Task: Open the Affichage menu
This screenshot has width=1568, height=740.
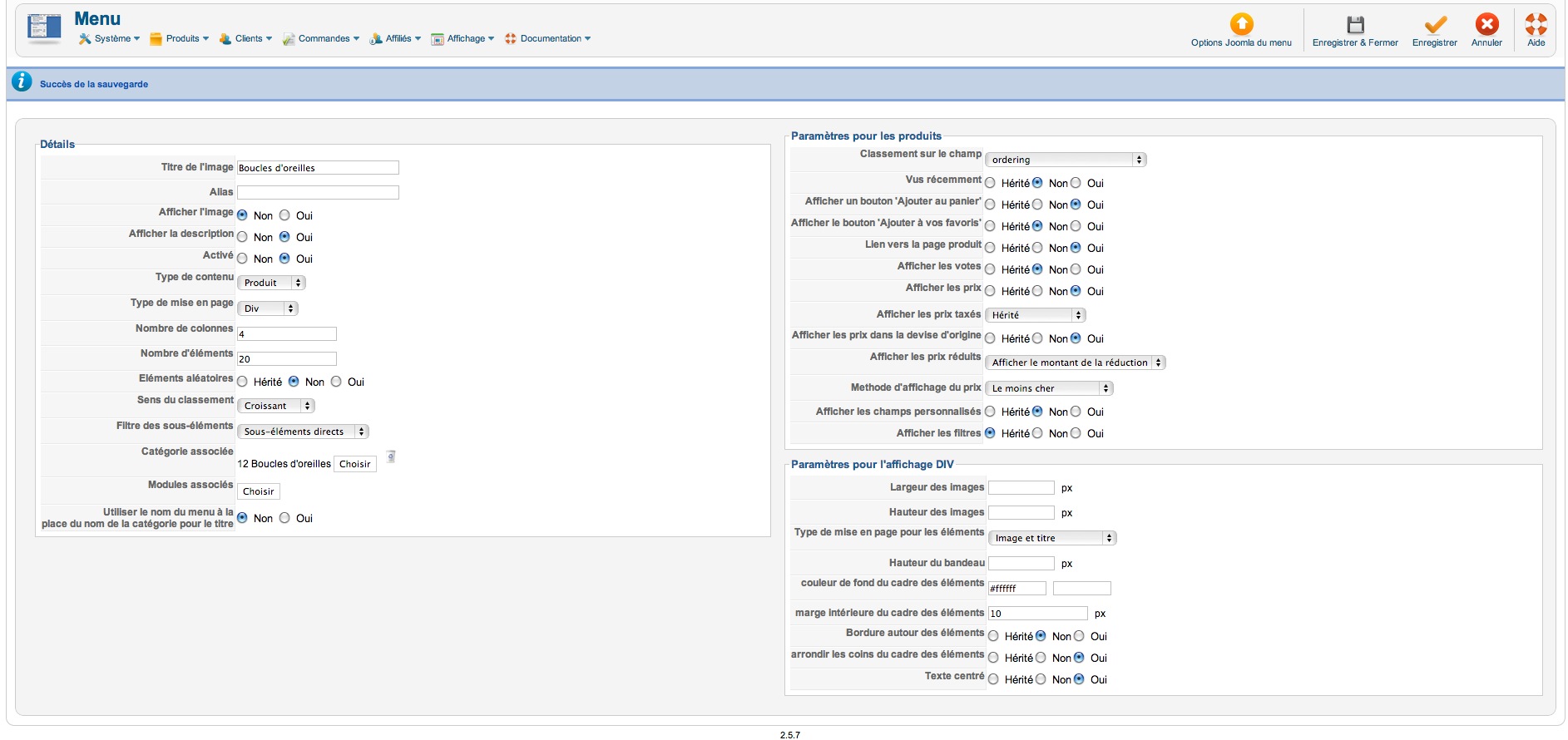Action: [x=462, y=38]
